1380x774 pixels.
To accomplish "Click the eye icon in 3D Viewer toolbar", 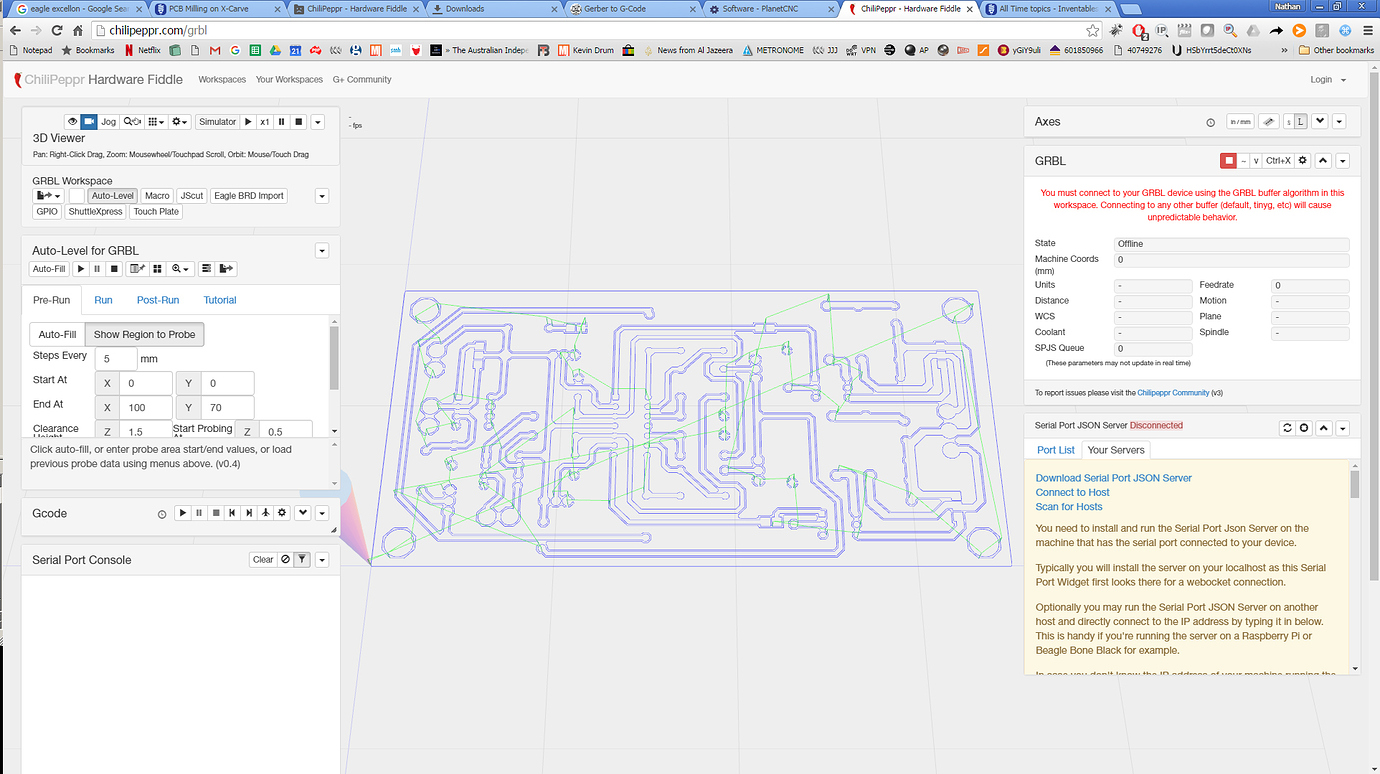I will [72, 122].
